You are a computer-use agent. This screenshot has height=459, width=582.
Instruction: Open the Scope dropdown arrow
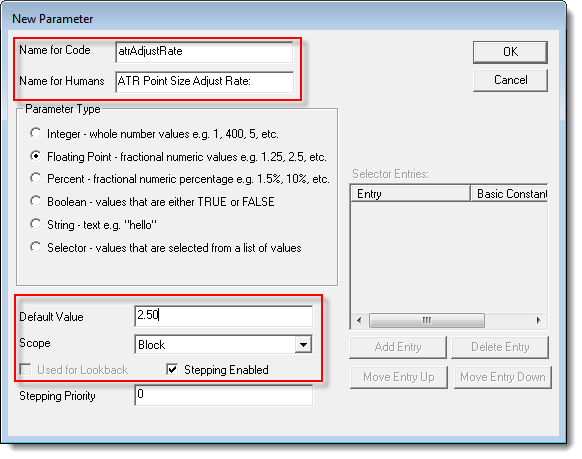coord(303,345)
